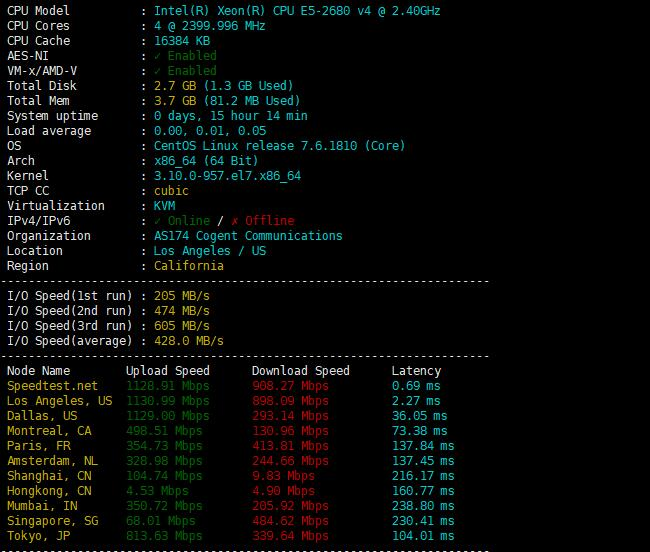Select the VM-x/AMD-V Enabled status text
Screen dimensions: 650x552
[185, 70]
